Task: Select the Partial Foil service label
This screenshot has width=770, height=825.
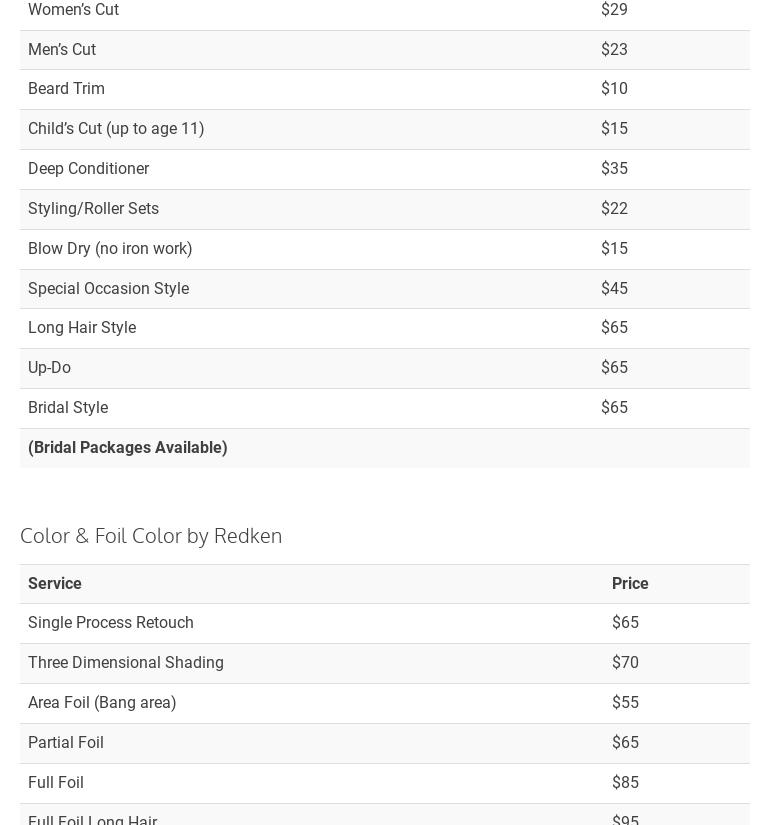Action: click(x=66, y=743)
